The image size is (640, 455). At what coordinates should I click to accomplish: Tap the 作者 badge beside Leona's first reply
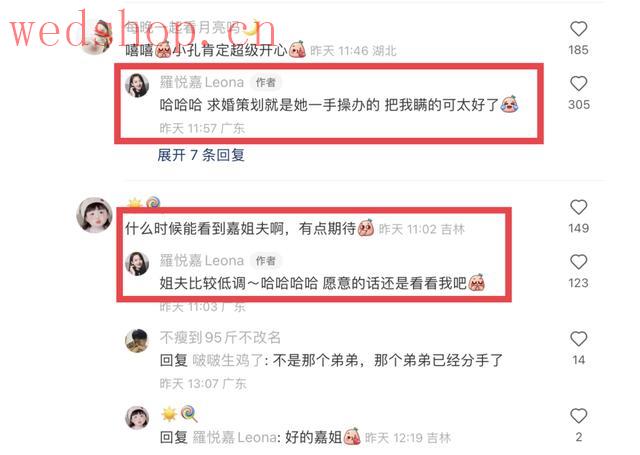click(266, 82)
